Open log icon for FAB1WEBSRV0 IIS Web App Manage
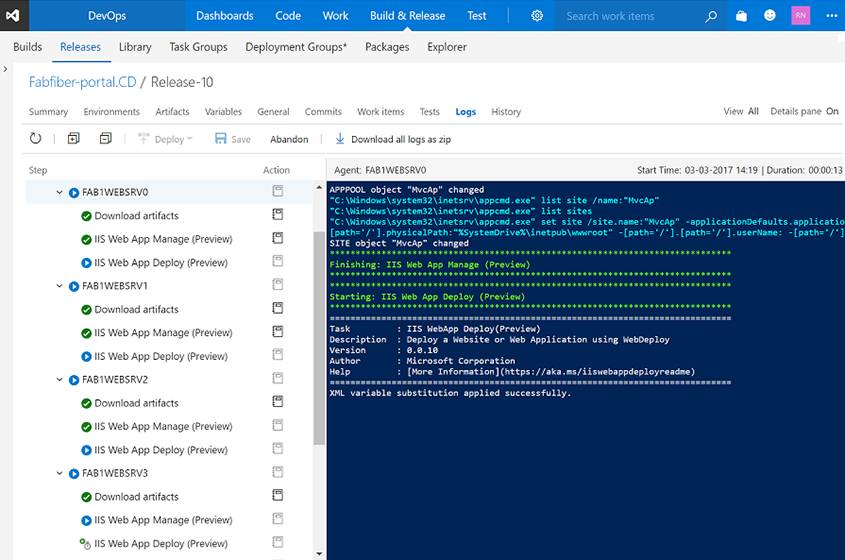The width and height of the screenshot is (845, 560). pyautogui.click(x=278, y=238)
